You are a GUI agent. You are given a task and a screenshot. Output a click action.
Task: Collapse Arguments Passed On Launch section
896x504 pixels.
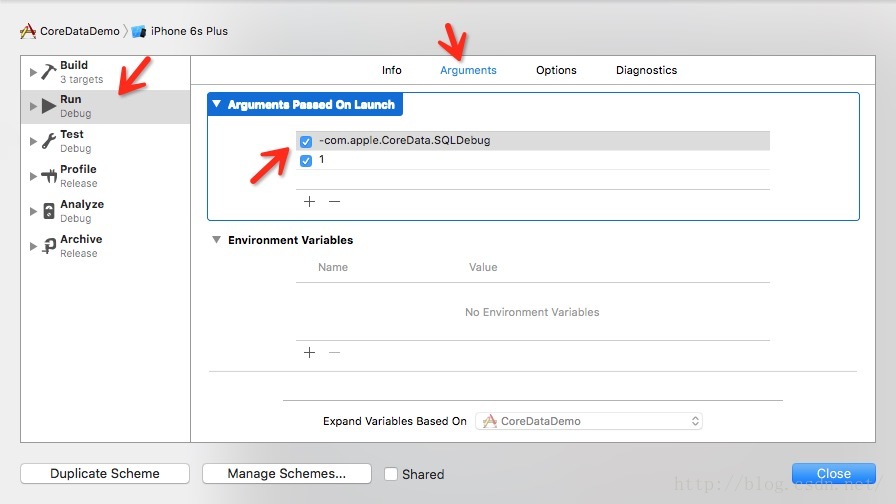pos(216,104)
